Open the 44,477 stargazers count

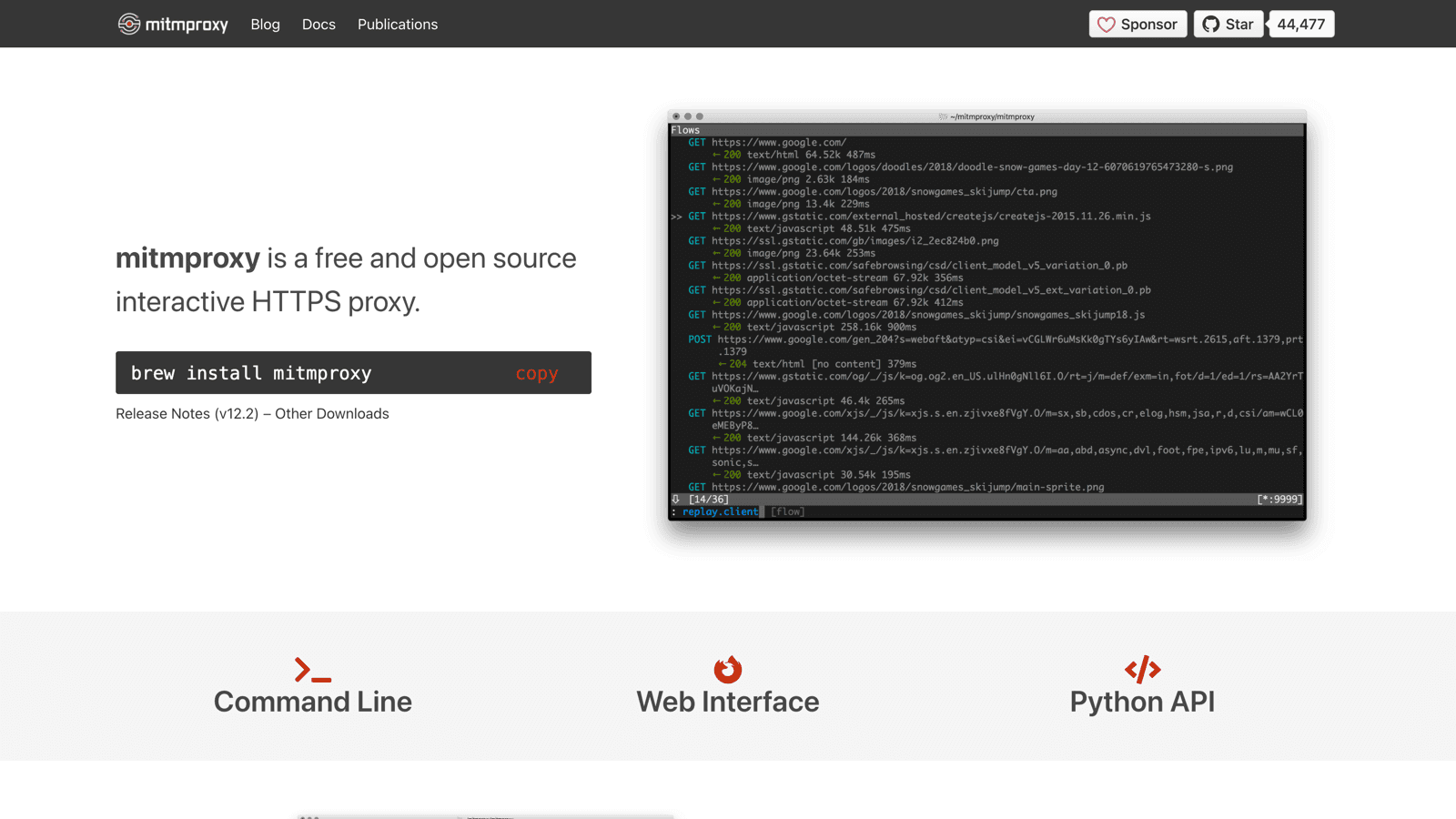click(1300, 25)
